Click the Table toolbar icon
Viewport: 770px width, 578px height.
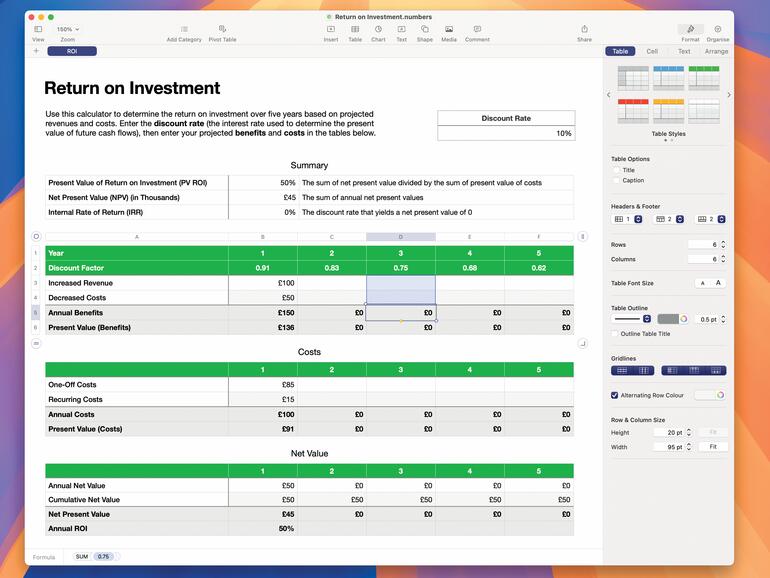point(355,29)
